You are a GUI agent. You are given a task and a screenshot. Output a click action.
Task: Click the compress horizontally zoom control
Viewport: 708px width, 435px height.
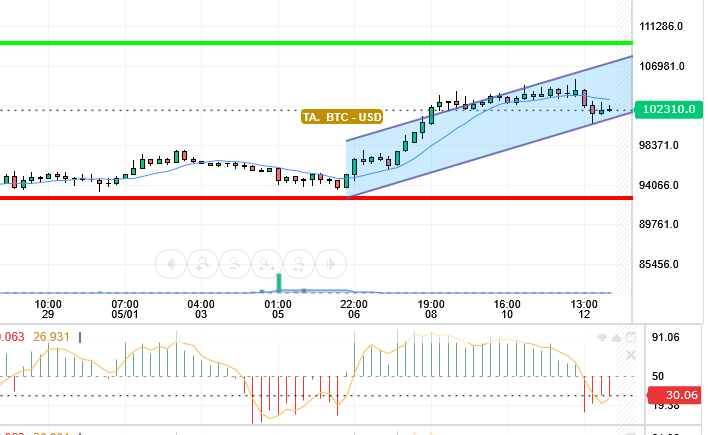(299, 264)
